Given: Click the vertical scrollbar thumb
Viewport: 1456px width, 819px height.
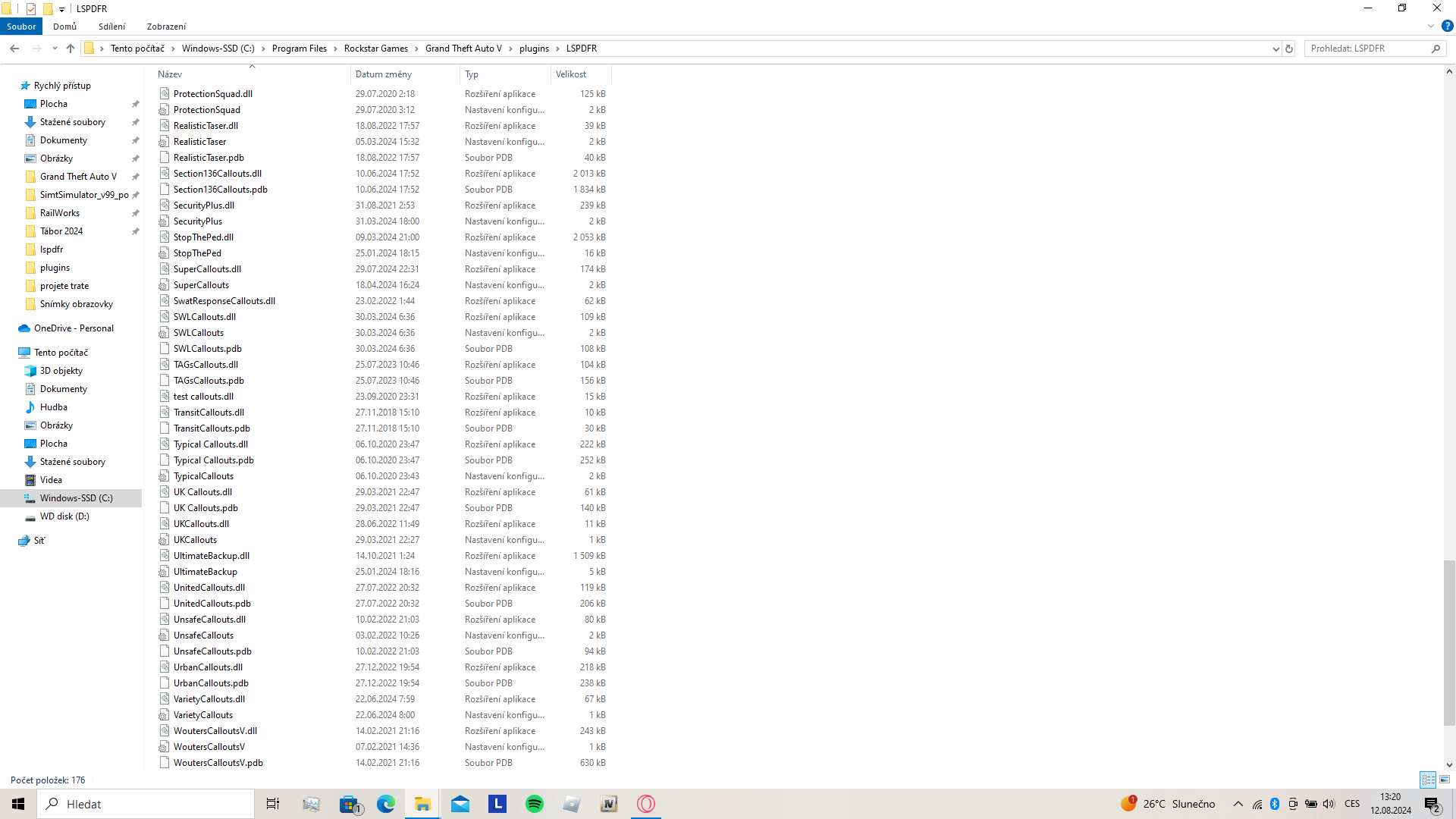Looking at the screenshot, I should (1448, 643).
